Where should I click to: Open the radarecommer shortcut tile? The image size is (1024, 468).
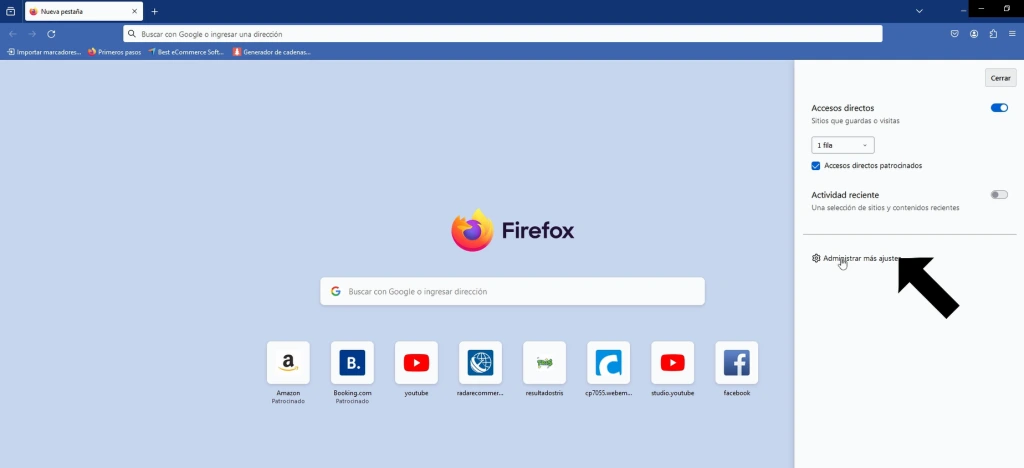pyautogui.click(x=480, y=363)
